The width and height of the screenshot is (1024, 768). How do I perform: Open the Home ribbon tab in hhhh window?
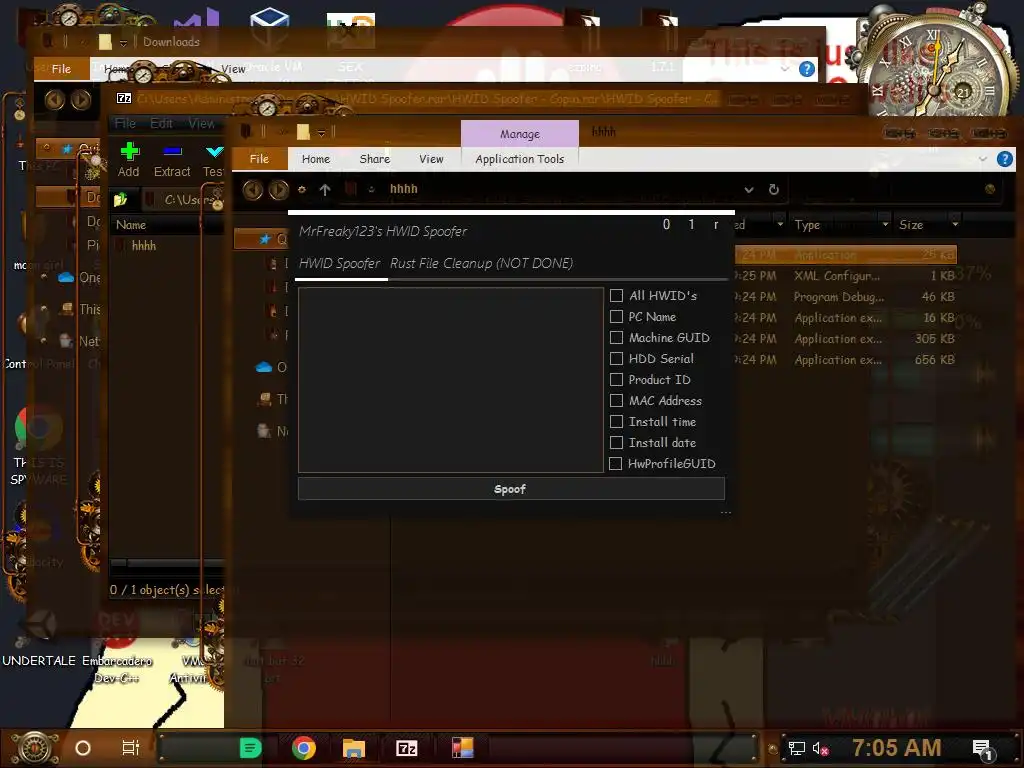point(315,159)
